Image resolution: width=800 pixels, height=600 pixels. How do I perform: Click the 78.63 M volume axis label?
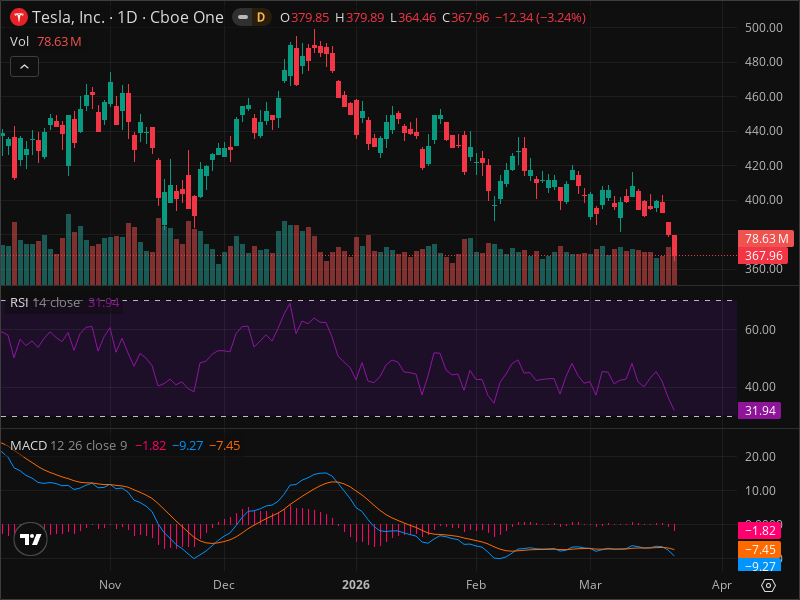(x=765, y=238)
